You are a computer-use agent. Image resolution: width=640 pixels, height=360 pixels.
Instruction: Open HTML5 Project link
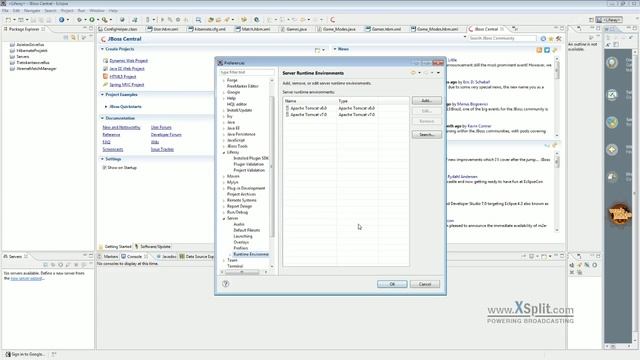coord(122,77)
